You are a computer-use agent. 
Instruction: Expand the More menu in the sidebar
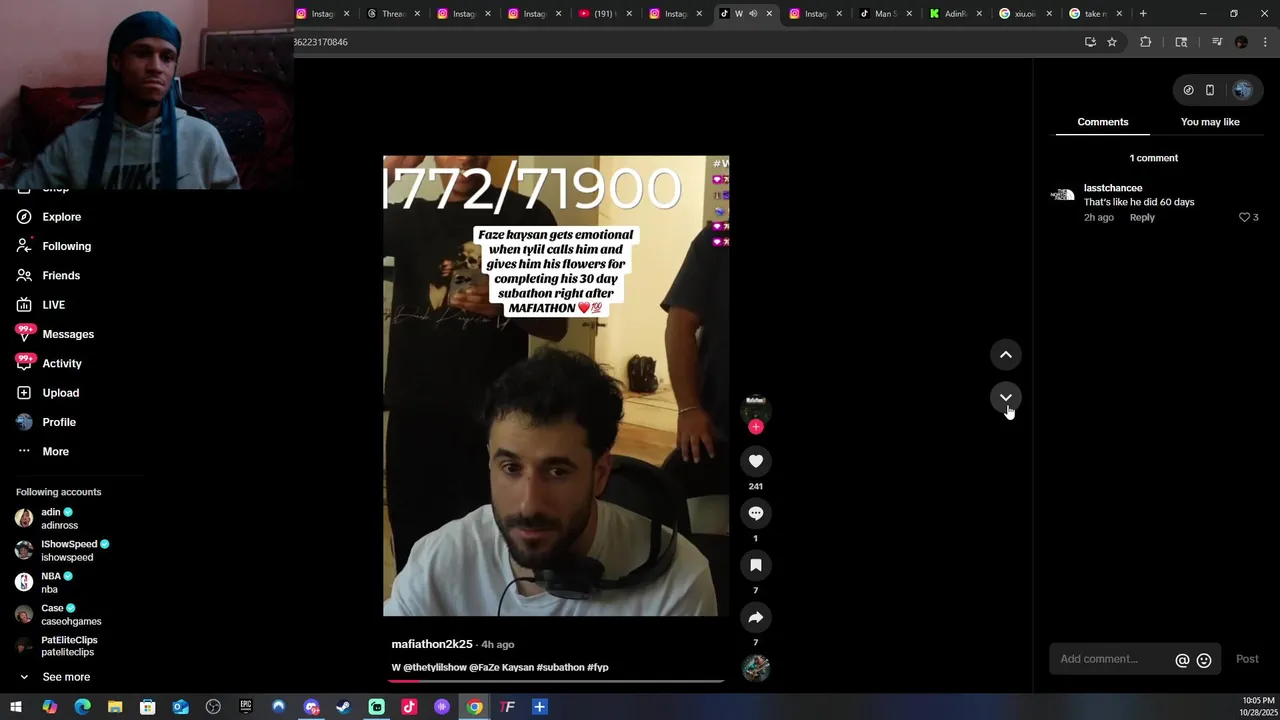point(55,452)
